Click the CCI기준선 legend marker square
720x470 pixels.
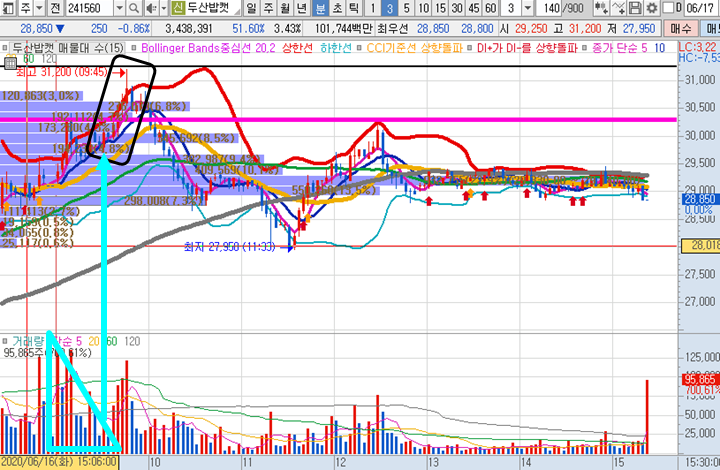360,48
